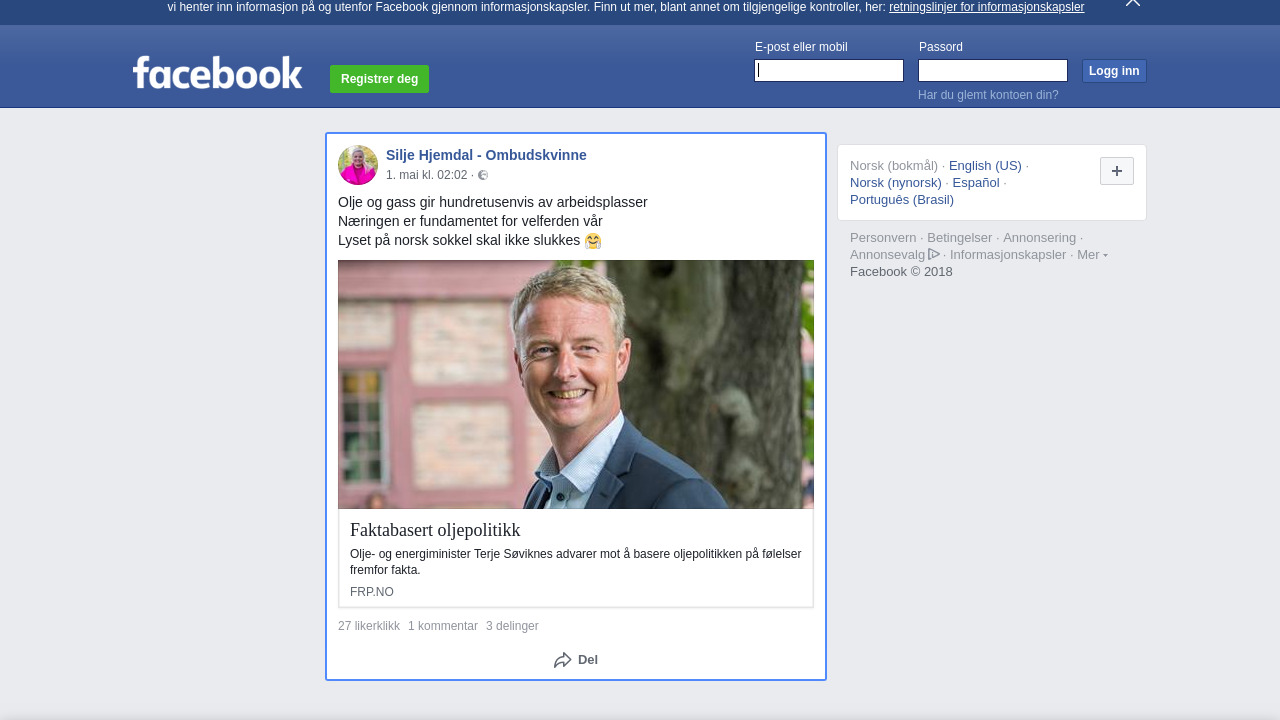
Task: Click the Registrer deg button
Action: tap(379, 79)
